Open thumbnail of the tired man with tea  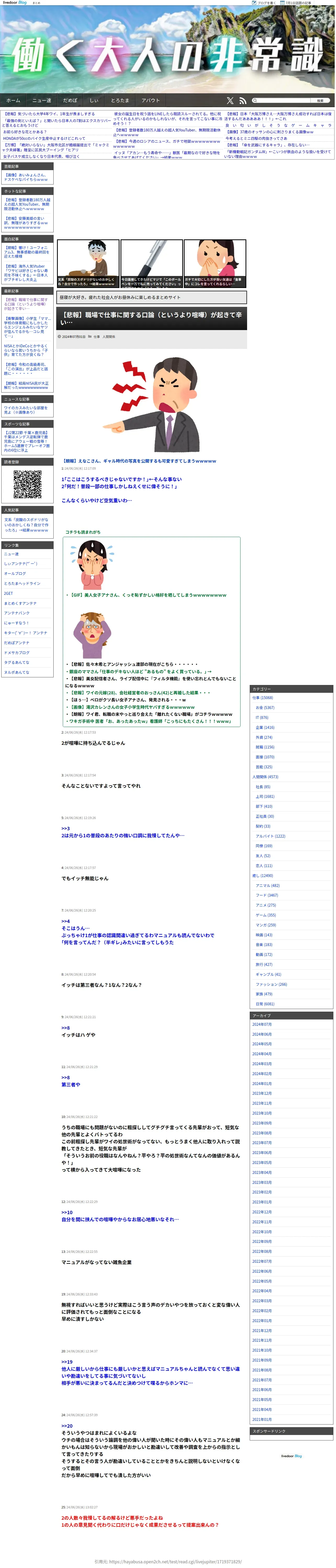tap(88, 264)
